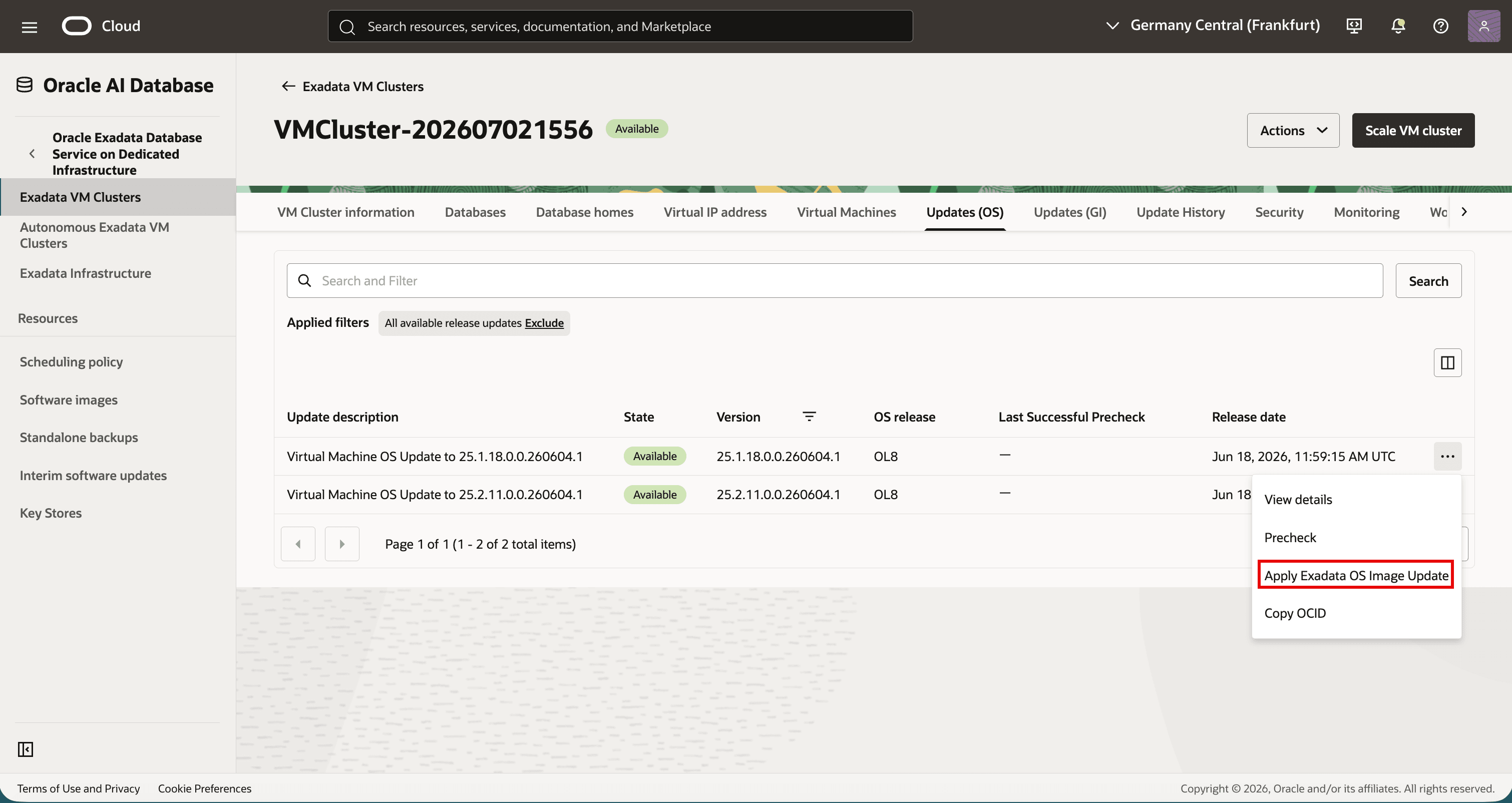Click the Version column sort icon

tap(809, 416)
